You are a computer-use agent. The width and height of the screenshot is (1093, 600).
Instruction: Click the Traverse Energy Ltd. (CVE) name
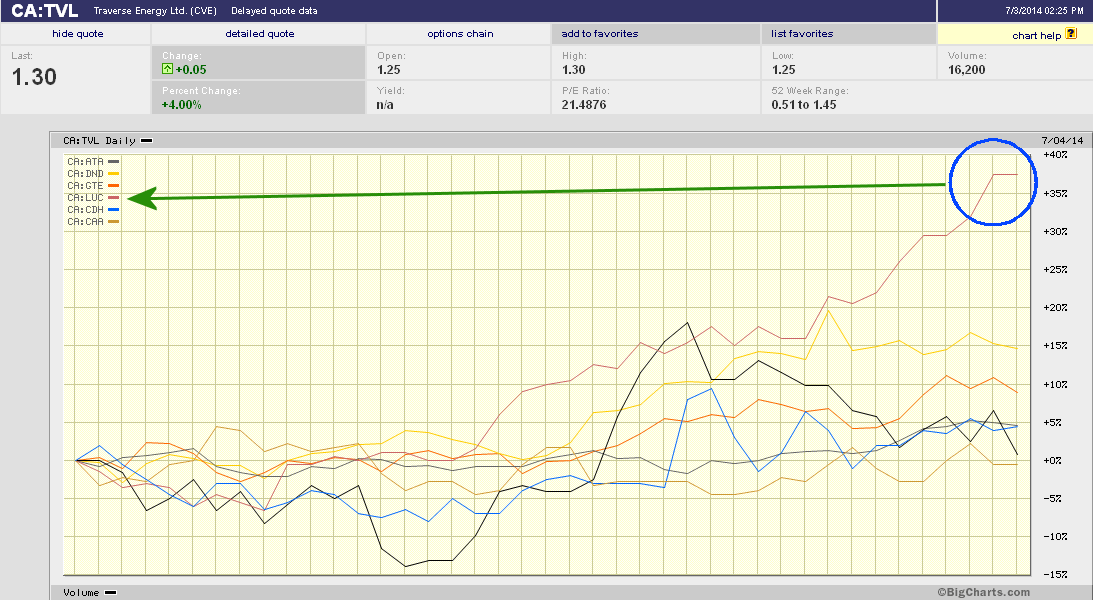pyautogui.click(x=155, y=10)
